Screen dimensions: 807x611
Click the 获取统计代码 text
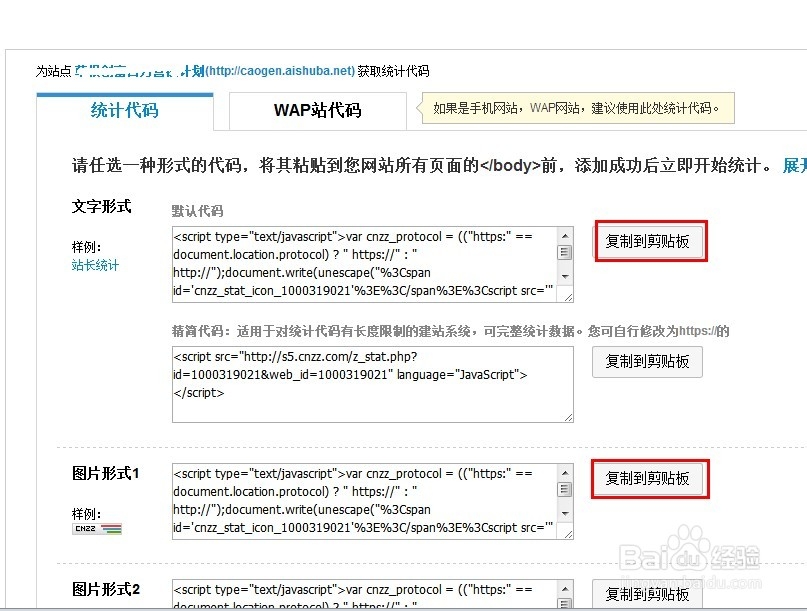[393, 71]
